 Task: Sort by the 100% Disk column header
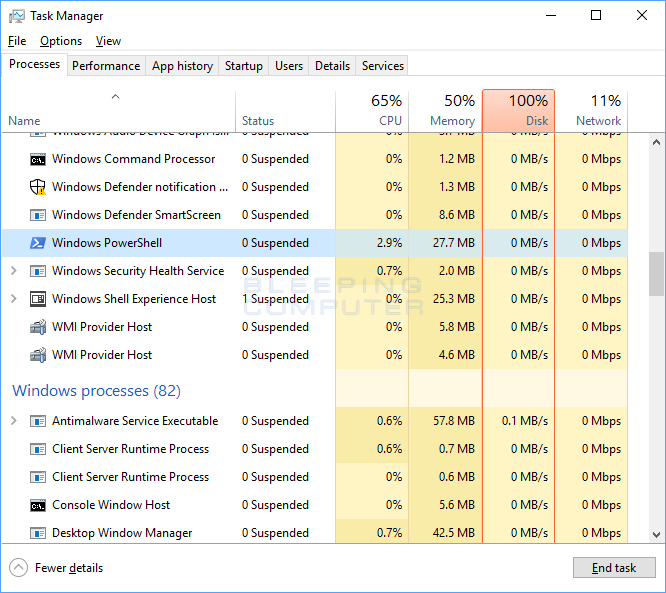pyautogui.click(x=518, y=111)
